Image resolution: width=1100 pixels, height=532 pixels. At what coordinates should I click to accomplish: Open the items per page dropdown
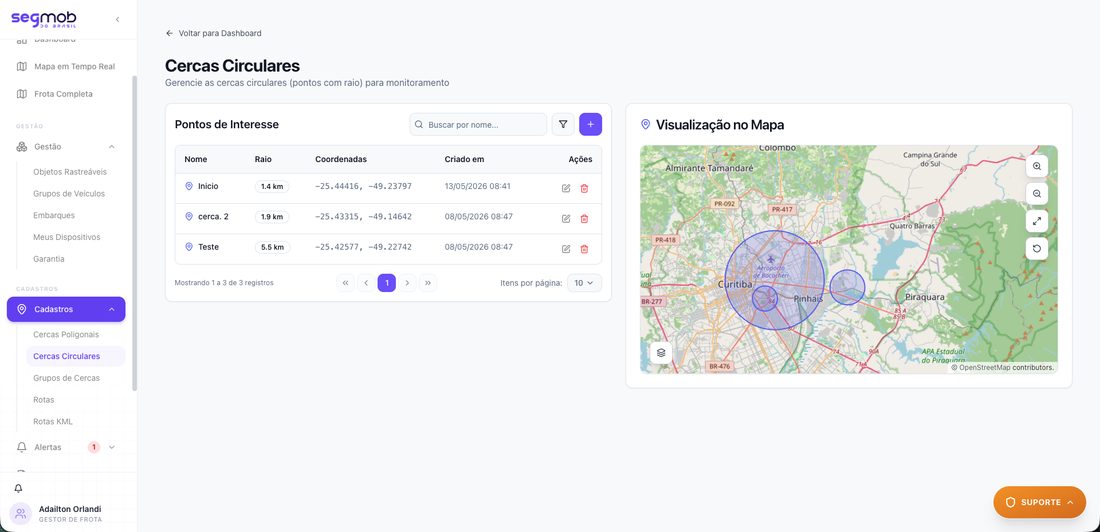click(584, 283)
